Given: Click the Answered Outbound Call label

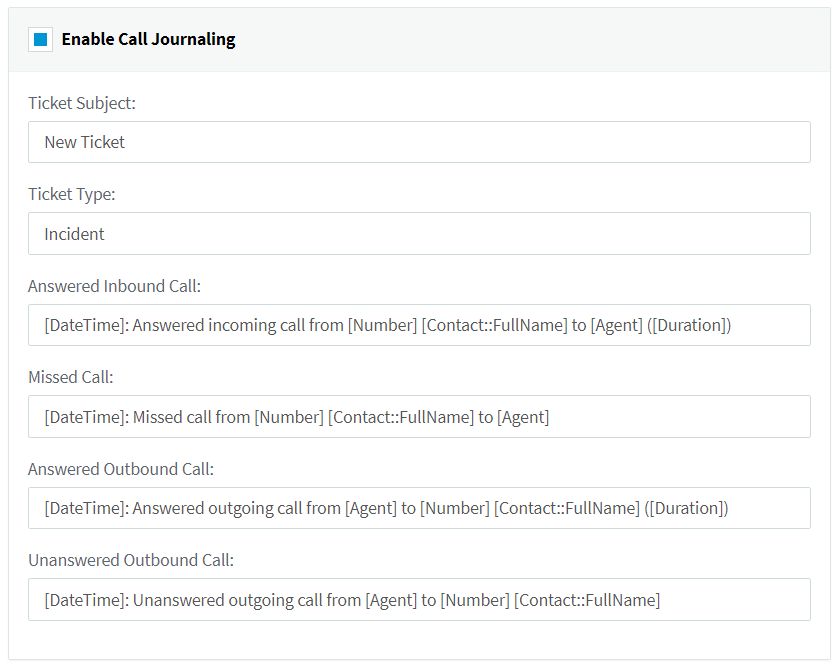Looking at the screenshot, I should pos(121,469).
